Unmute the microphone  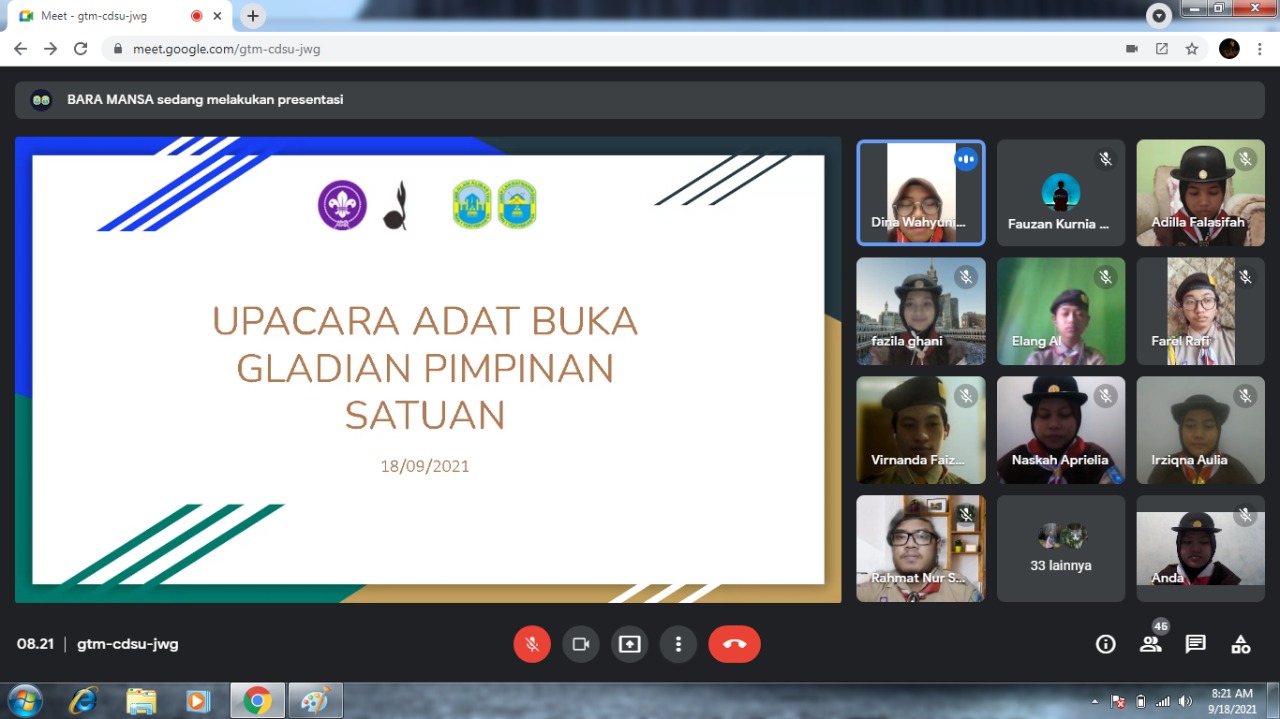tap(532, 644)
